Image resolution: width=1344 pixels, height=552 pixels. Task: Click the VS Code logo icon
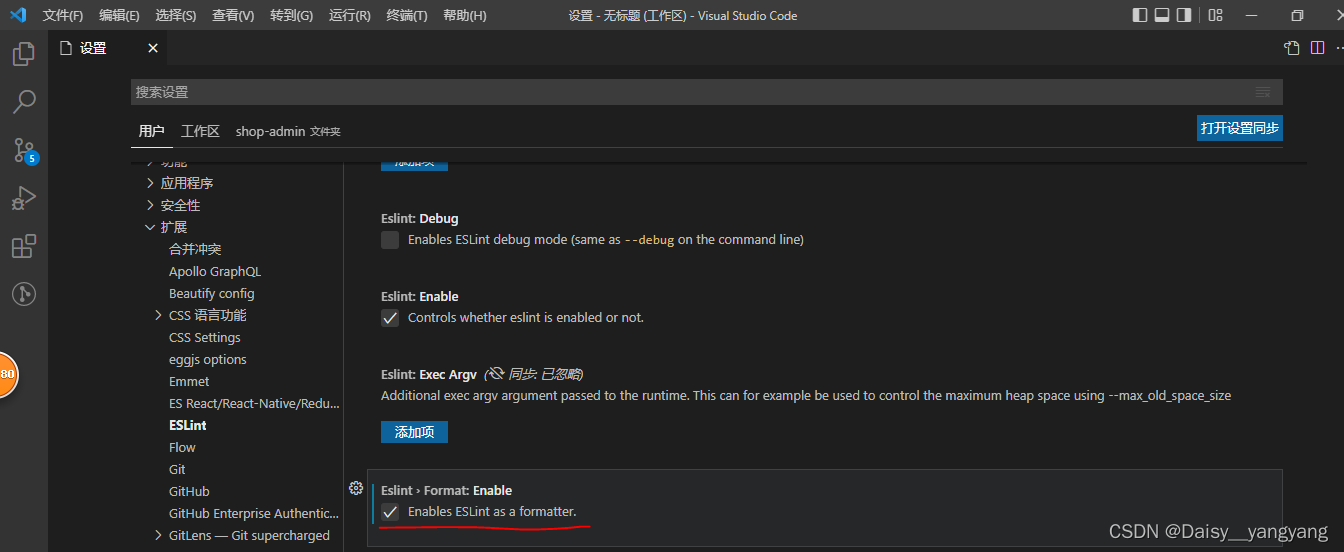pyautogui.click(x=17, y=15)
